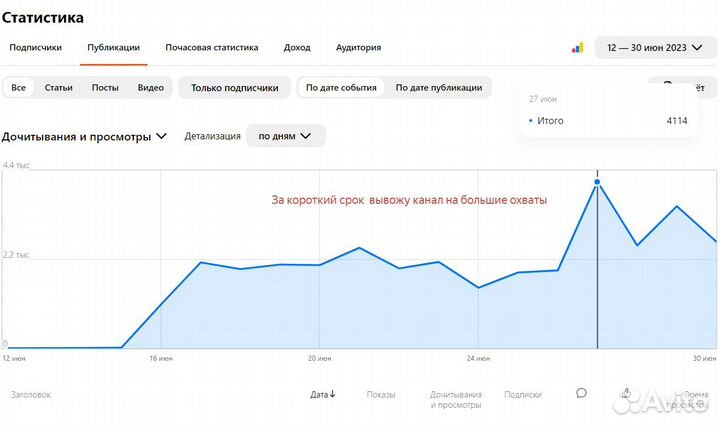Click the colored bar chart icon

[x=577, y=47]
